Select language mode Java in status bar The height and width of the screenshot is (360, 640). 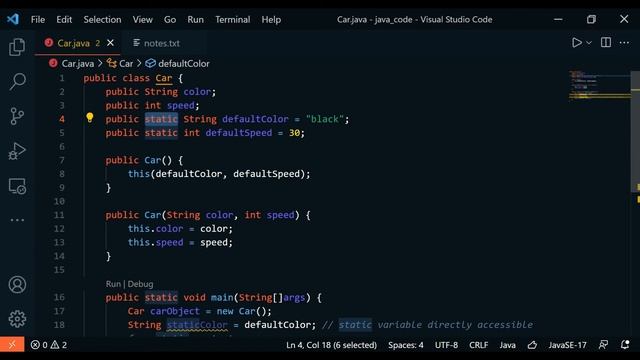[507, 345]
